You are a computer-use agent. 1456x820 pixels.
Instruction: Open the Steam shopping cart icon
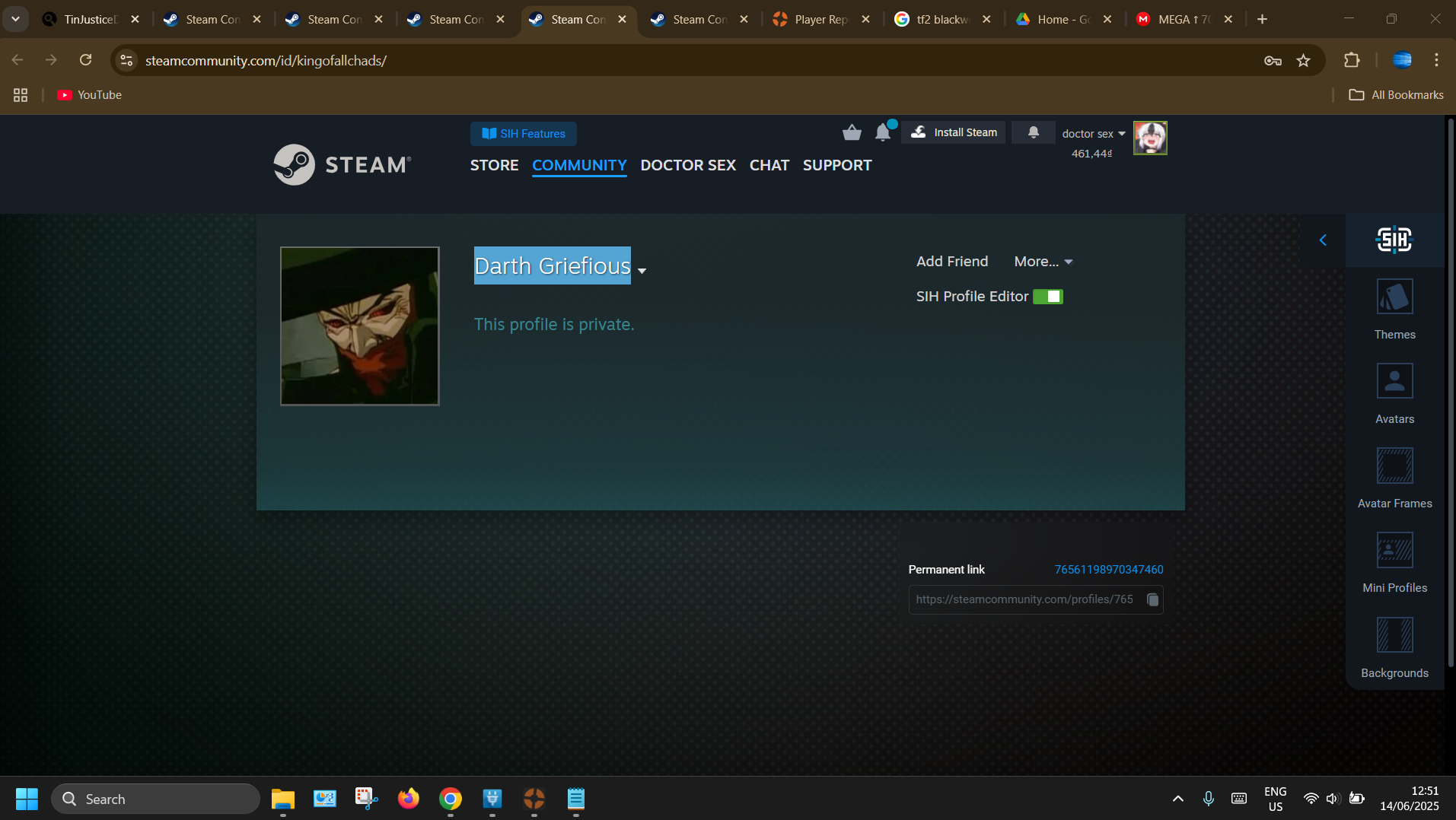point(852,132)
